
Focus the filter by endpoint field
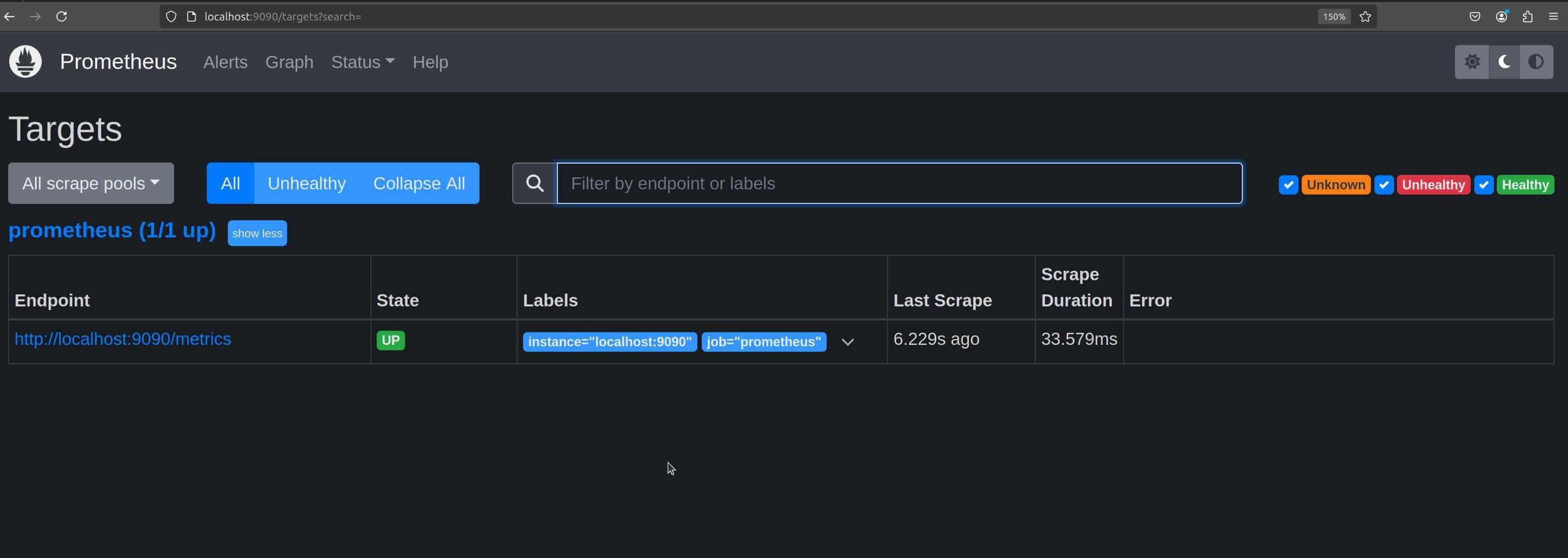coord(899,184)
